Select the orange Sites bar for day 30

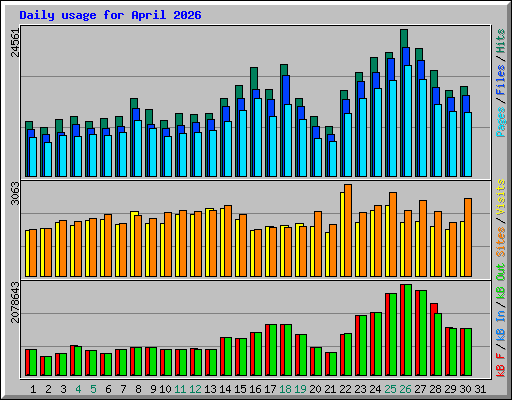pyautogui.click(x=468, y=237)
